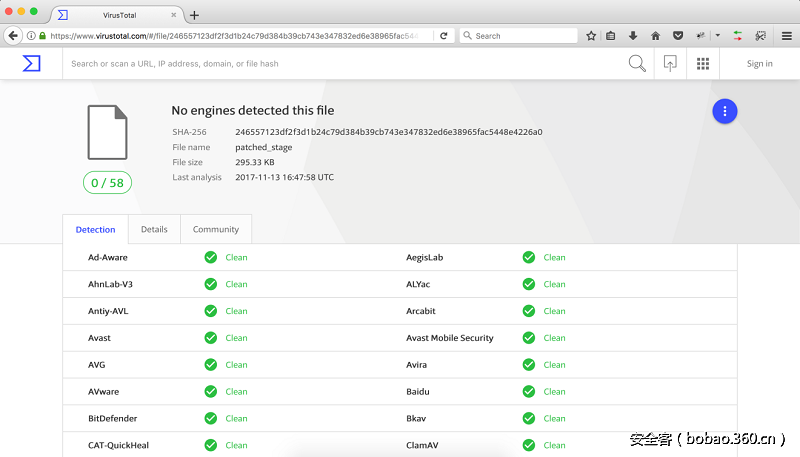This screenshot has height=457, width=800.
Task: Click the Sign in link
Action: [759, 64]
